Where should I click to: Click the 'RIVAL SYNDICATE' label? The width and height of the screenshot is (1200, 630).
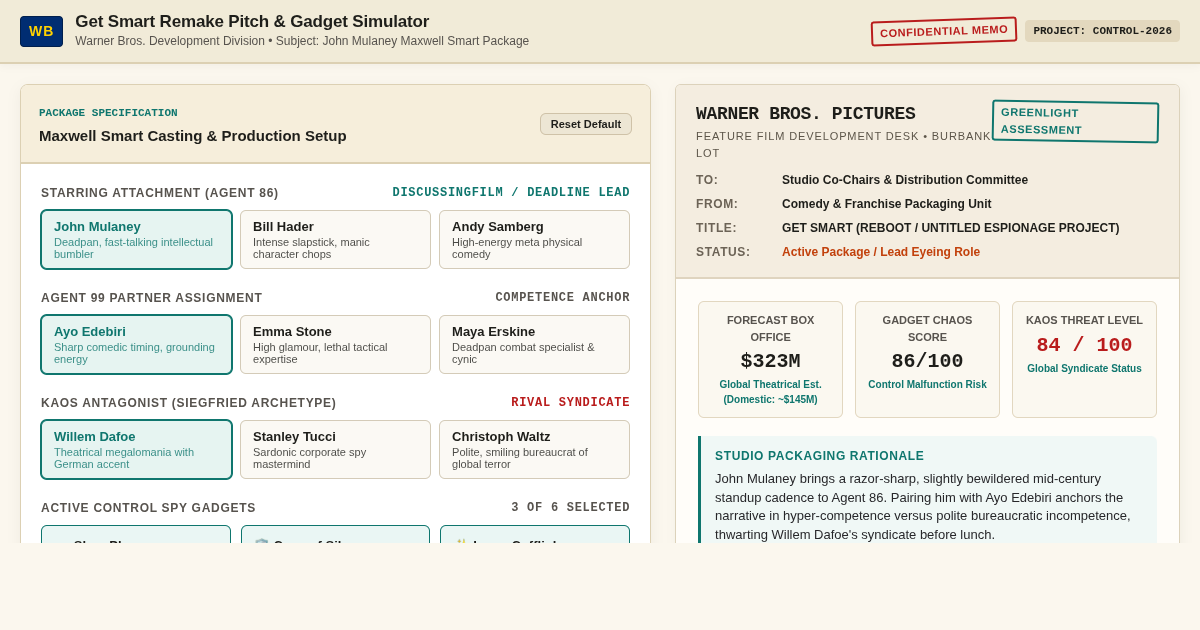point(571,403)
